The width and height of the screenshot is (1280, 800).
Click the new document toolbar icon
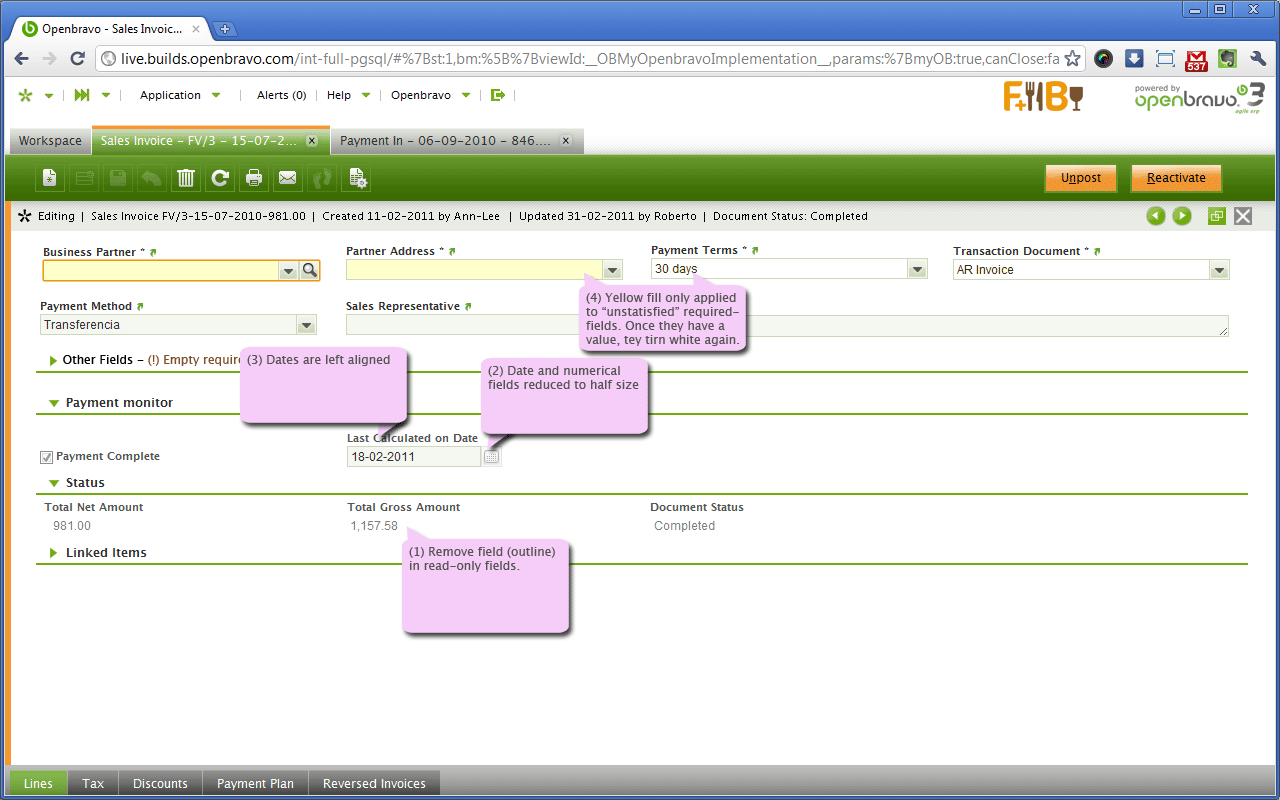point(49,178)
